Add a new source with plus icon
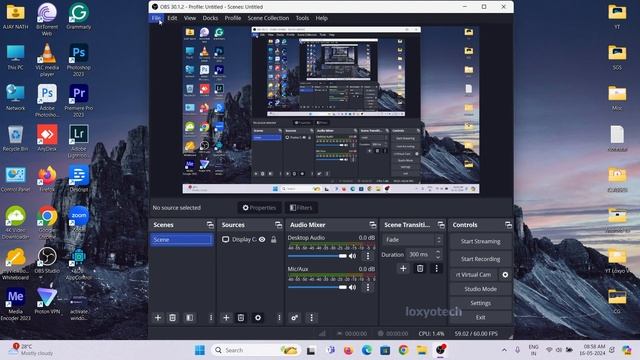 click(x=226, y=318)
